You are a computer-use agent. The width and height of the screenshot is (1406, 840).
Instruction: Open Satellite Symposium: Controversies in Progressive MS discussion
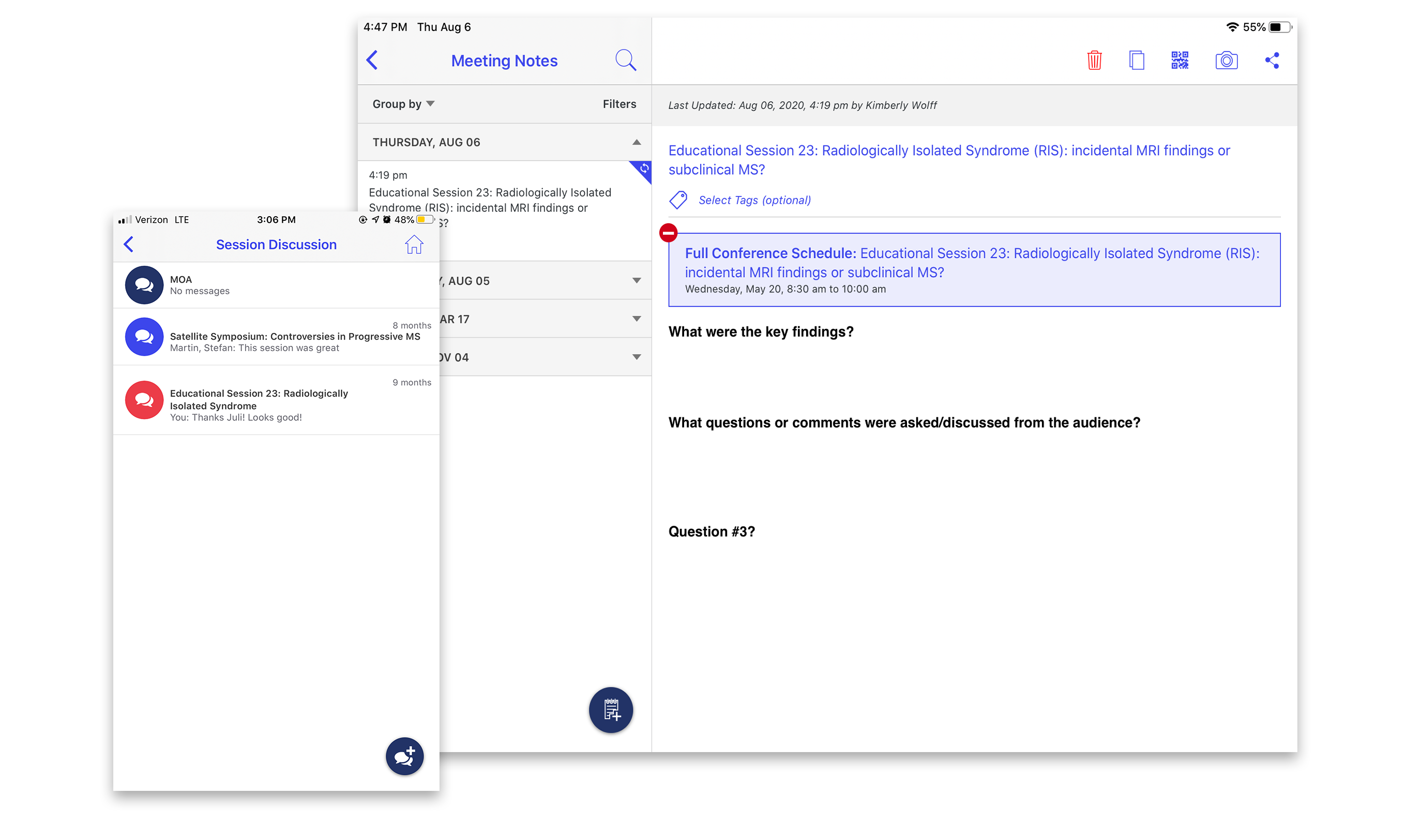point(276,337)
